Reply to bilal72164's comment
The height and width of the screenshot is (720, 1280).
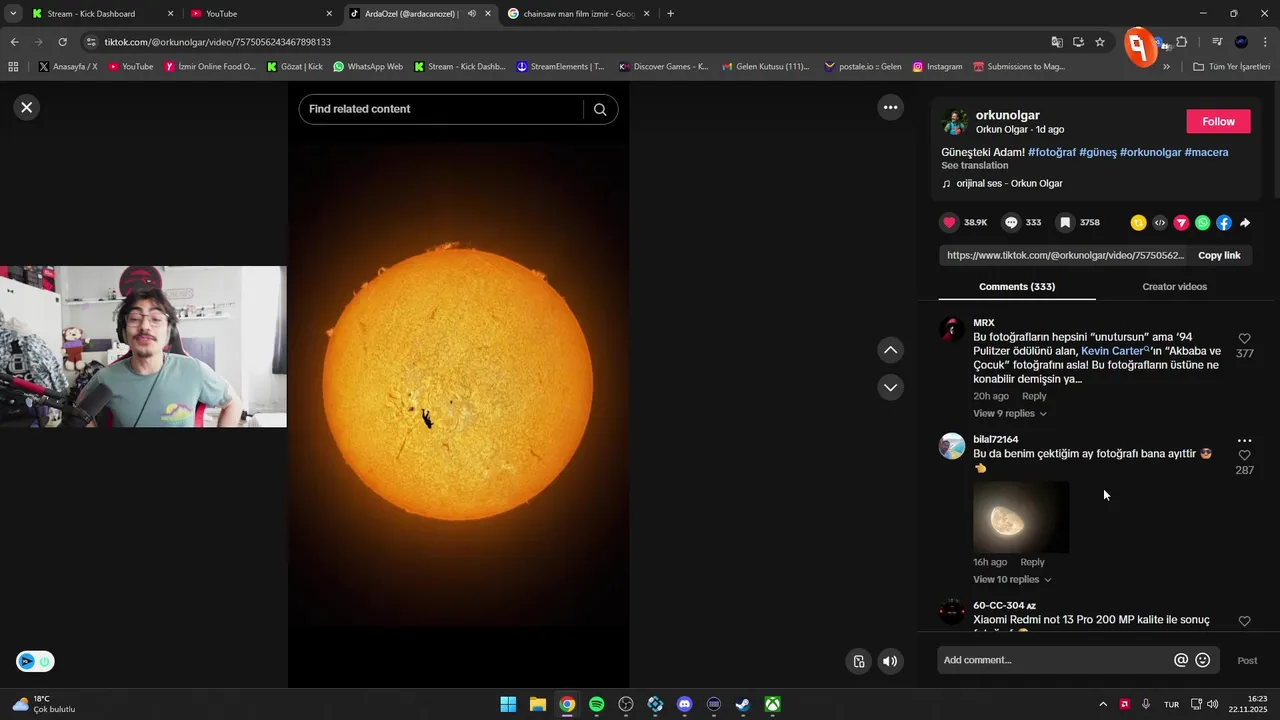[x=1032, y=562]
